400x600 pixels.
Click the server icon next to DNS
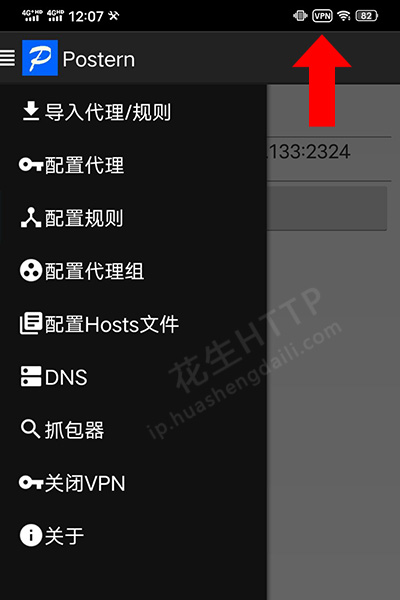31,377
